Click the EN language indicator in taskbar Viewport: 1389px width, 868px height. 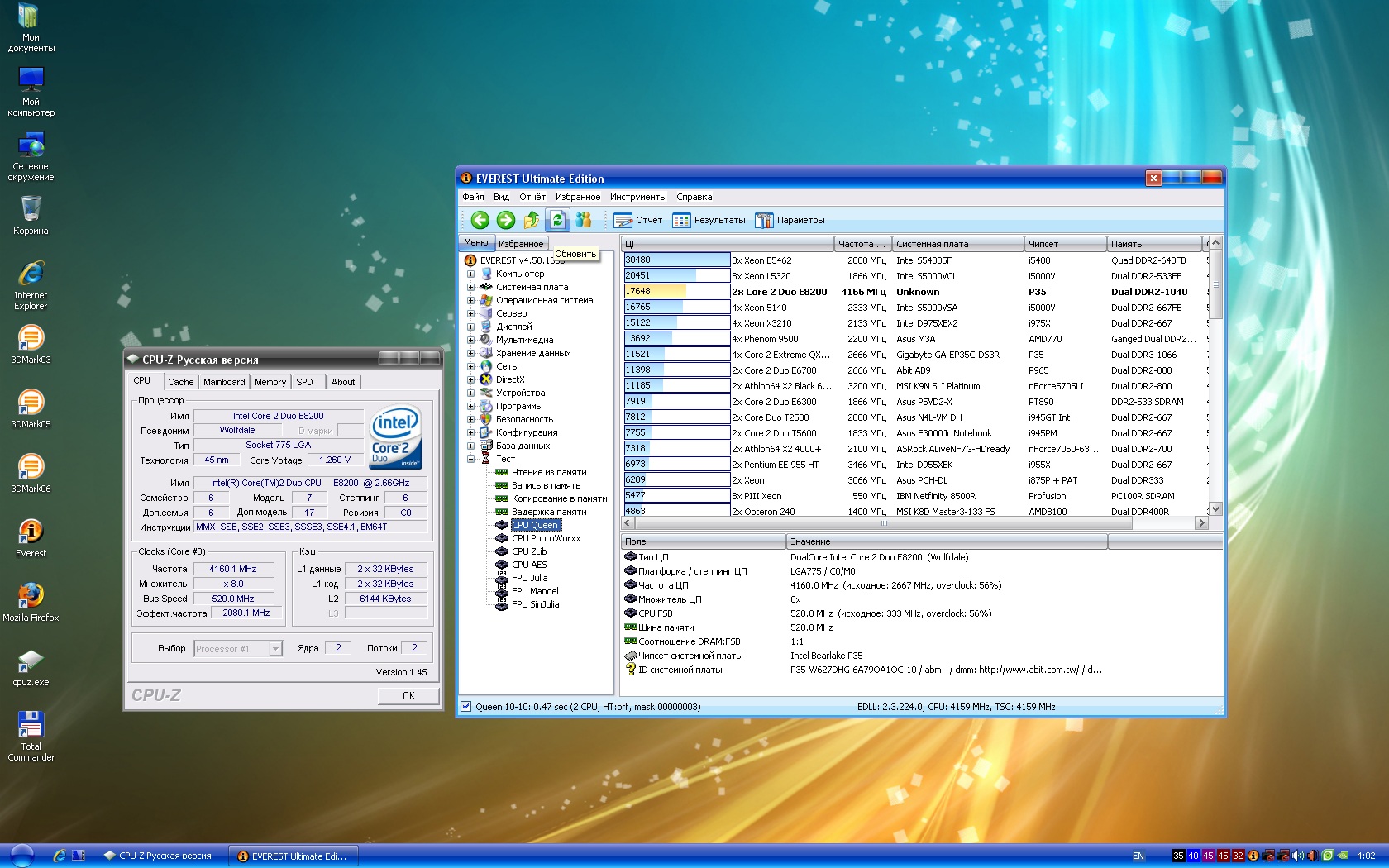1138,856
